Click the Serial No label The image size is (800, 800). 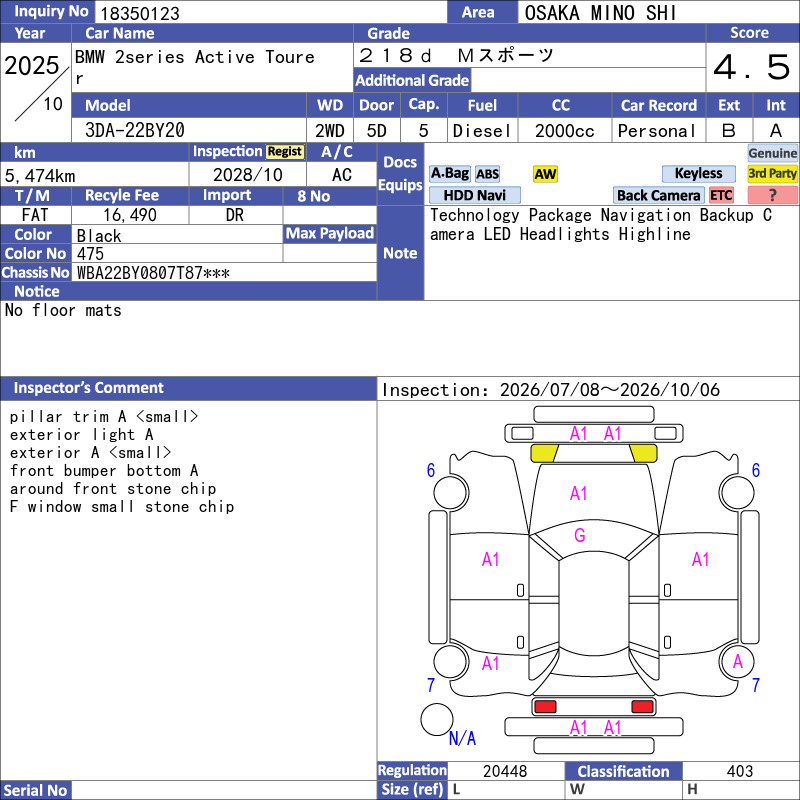point(35,790)
